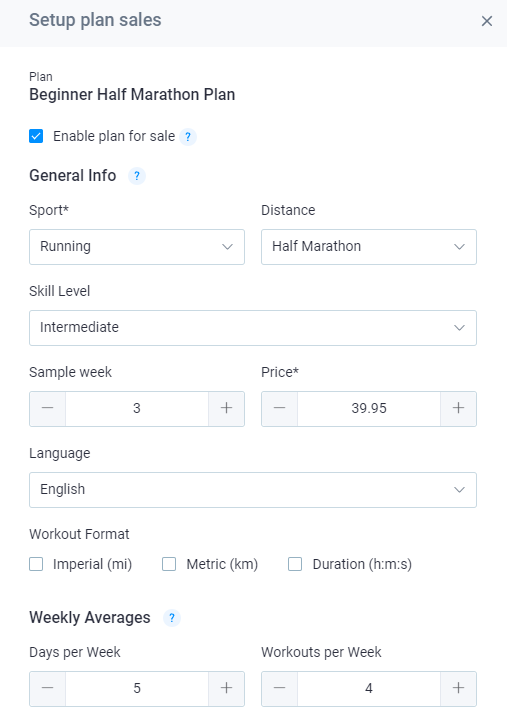Open the Language dropdown showing English

253,490
